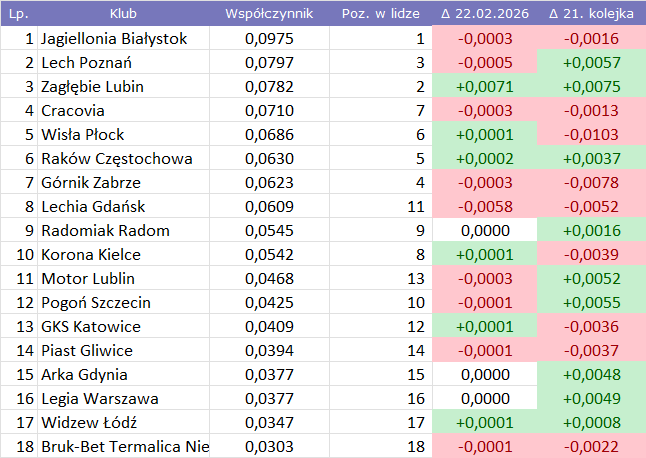Click the Δ 21. kolejka header
646x458 pixels.
592,14
